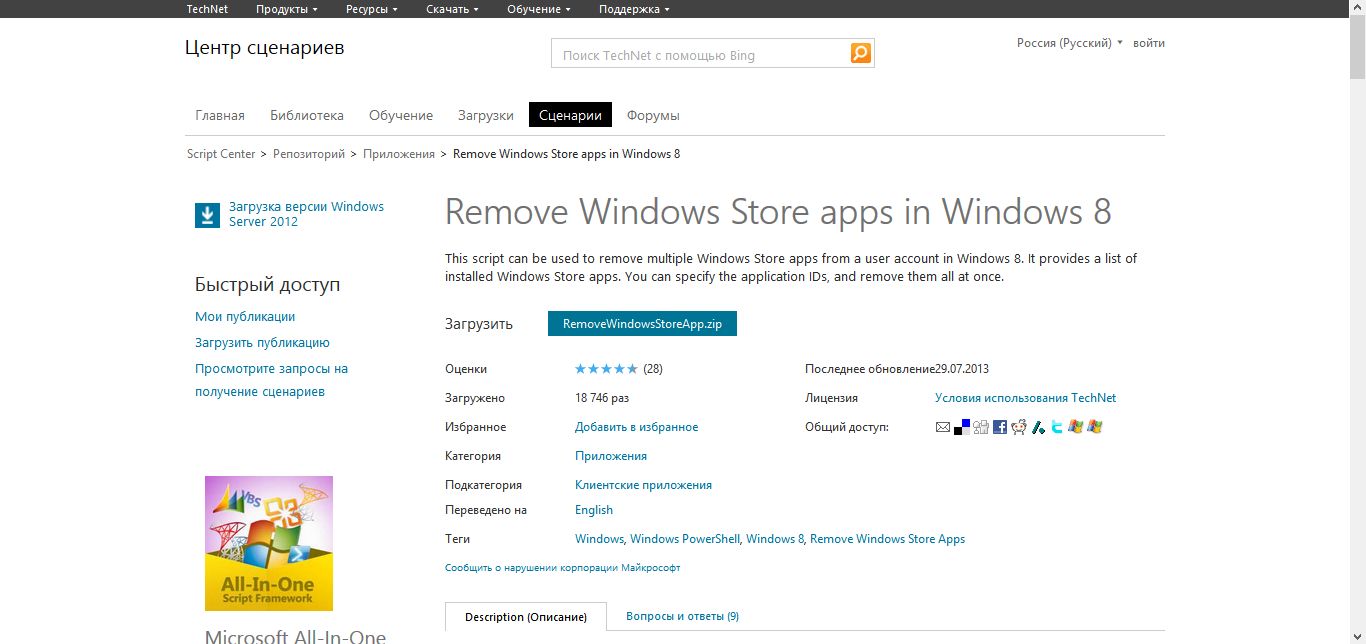The width and height of the screenshot is (1366, 644).
Task: Open the Россия (Русский) language selector
Action: pos(1069,43)
